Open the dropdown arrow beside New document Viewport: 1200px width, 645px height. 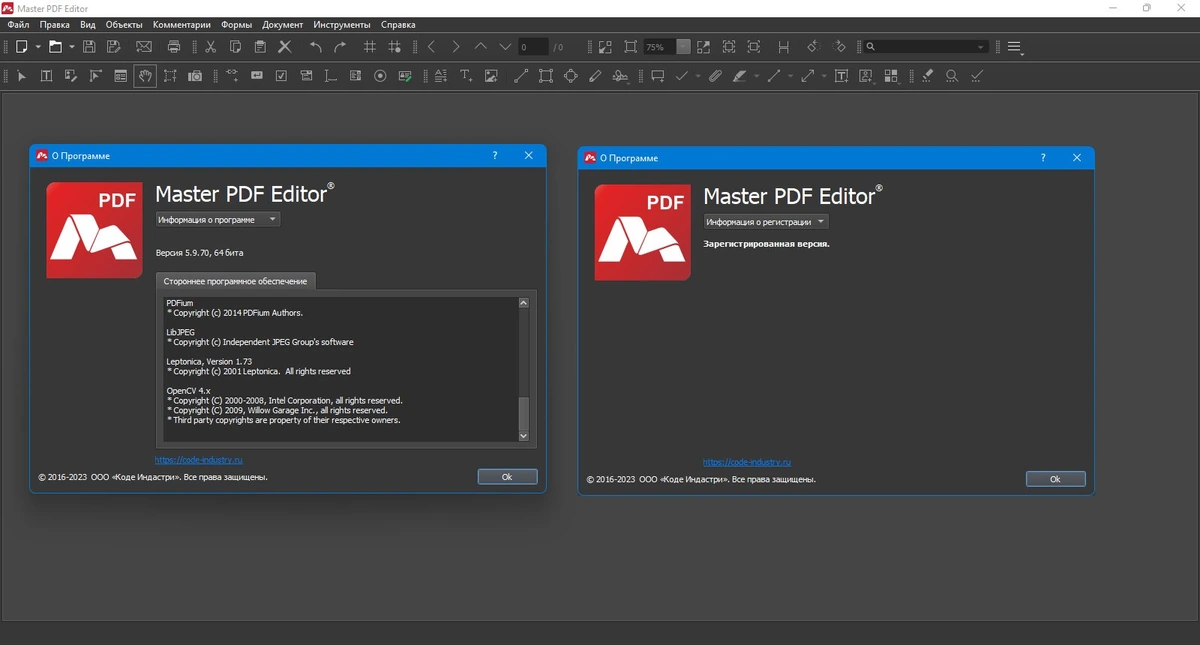38,47
